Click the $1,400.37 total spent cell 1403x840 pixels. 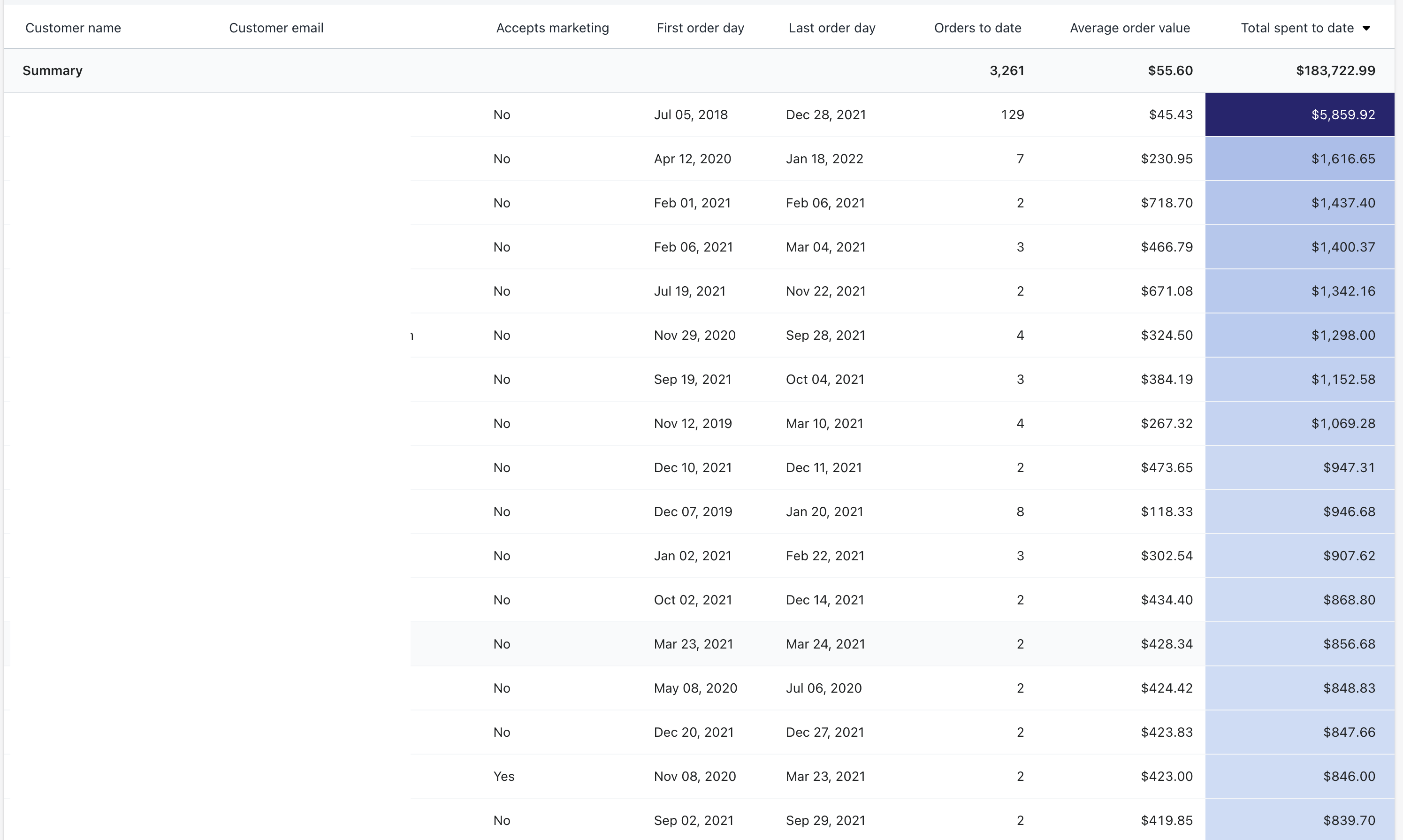click(1299, 247)
